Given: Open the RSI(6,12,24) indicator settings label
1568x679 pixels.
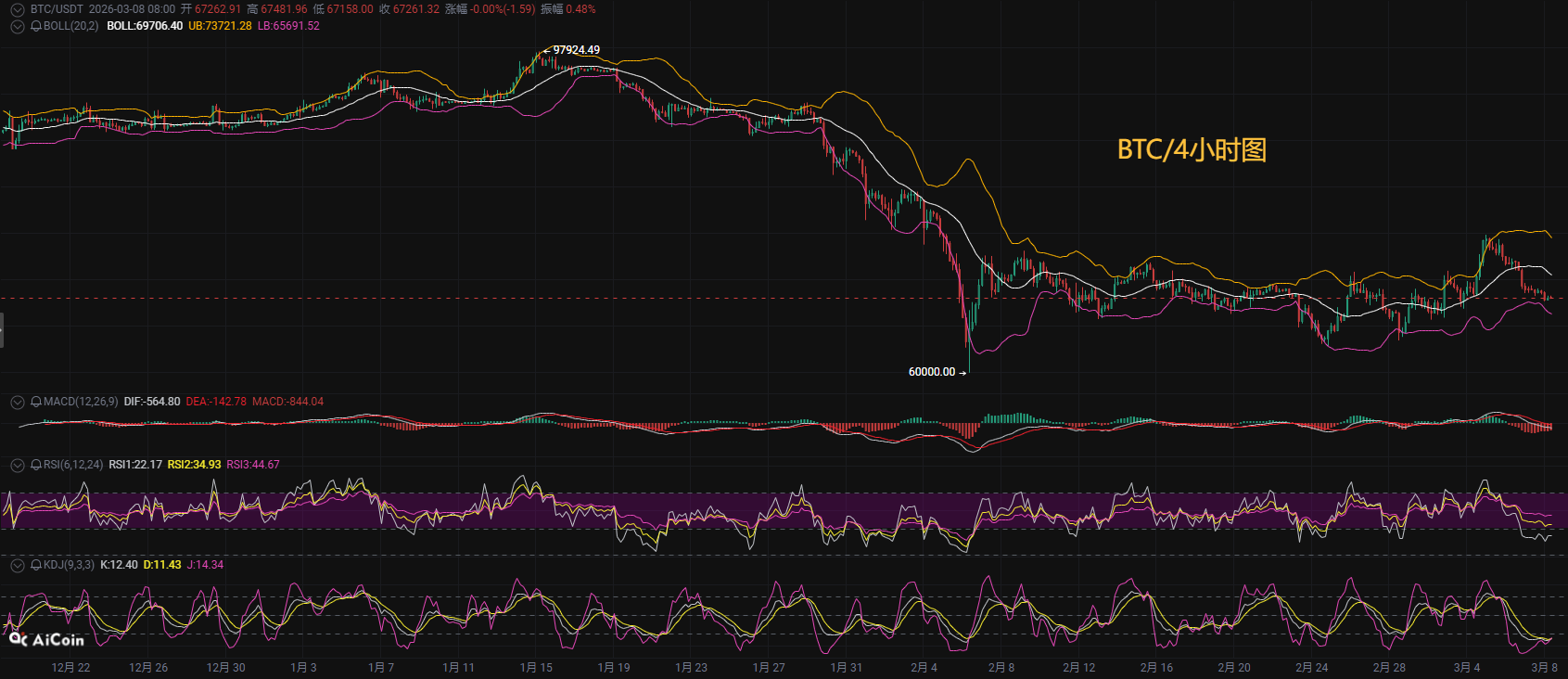Looking at the screenshot, I should 73,465.
